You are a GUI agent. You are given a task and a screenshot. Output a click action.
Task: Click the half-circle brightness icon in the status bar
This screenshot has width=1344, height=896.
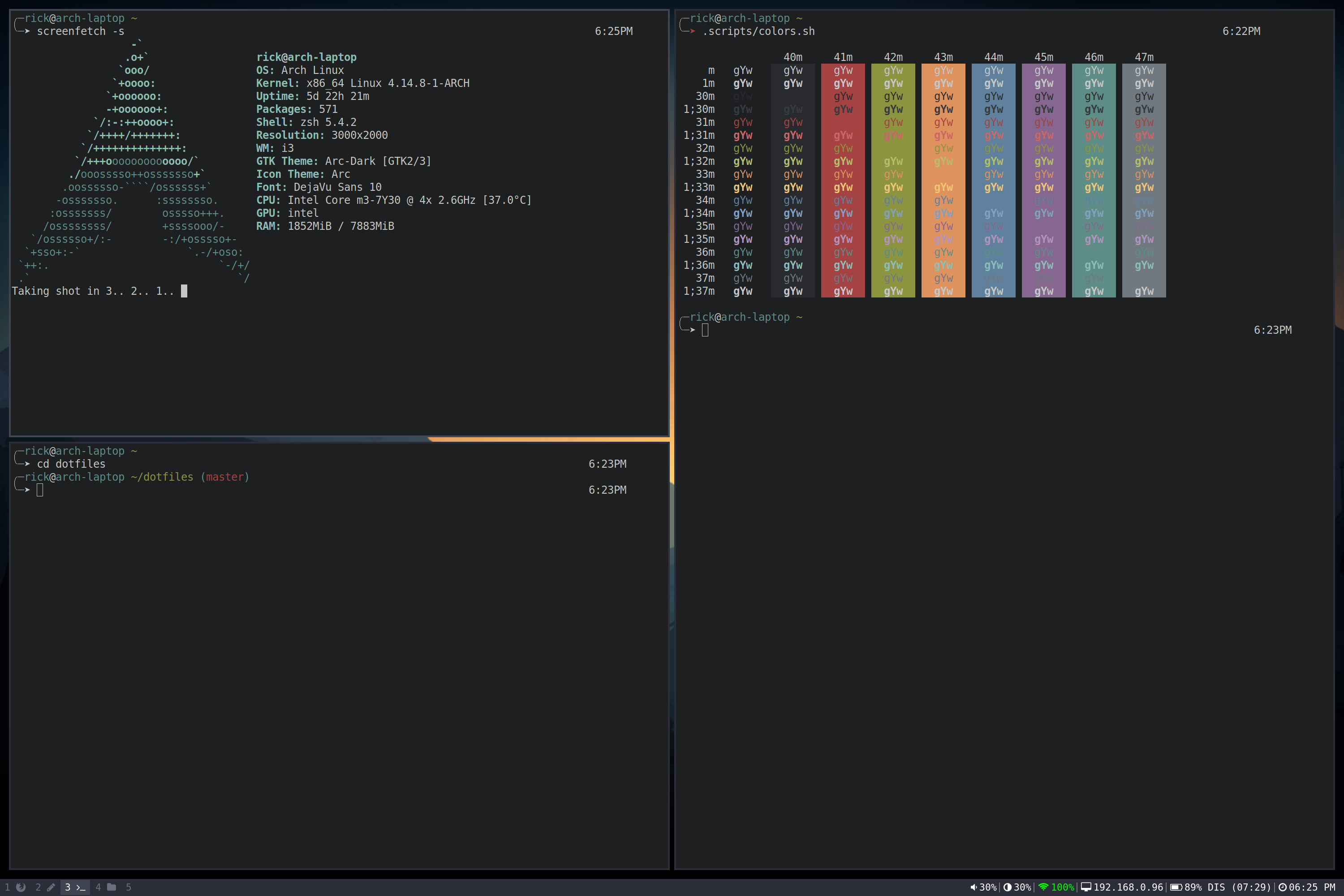point(1008,887)
